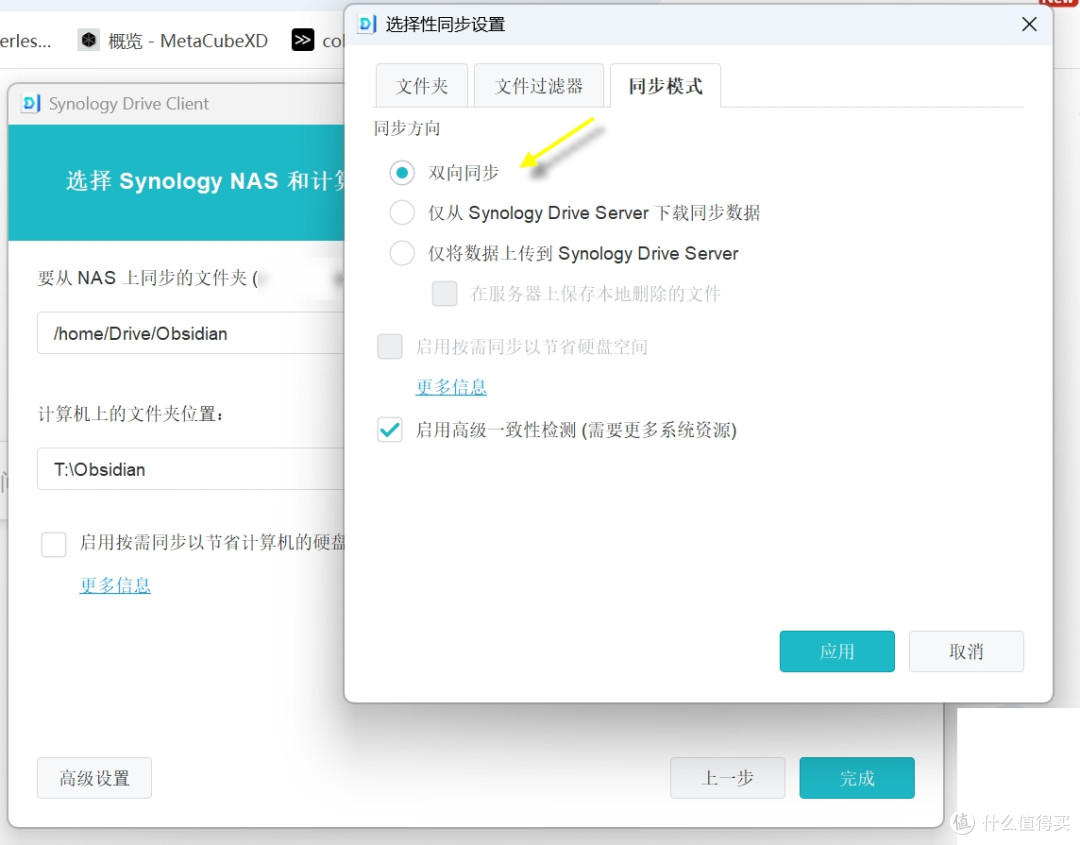Click the Synology Drive Client window icon
Viewport: 1080px width, 845px height.
tap(31, 103)
